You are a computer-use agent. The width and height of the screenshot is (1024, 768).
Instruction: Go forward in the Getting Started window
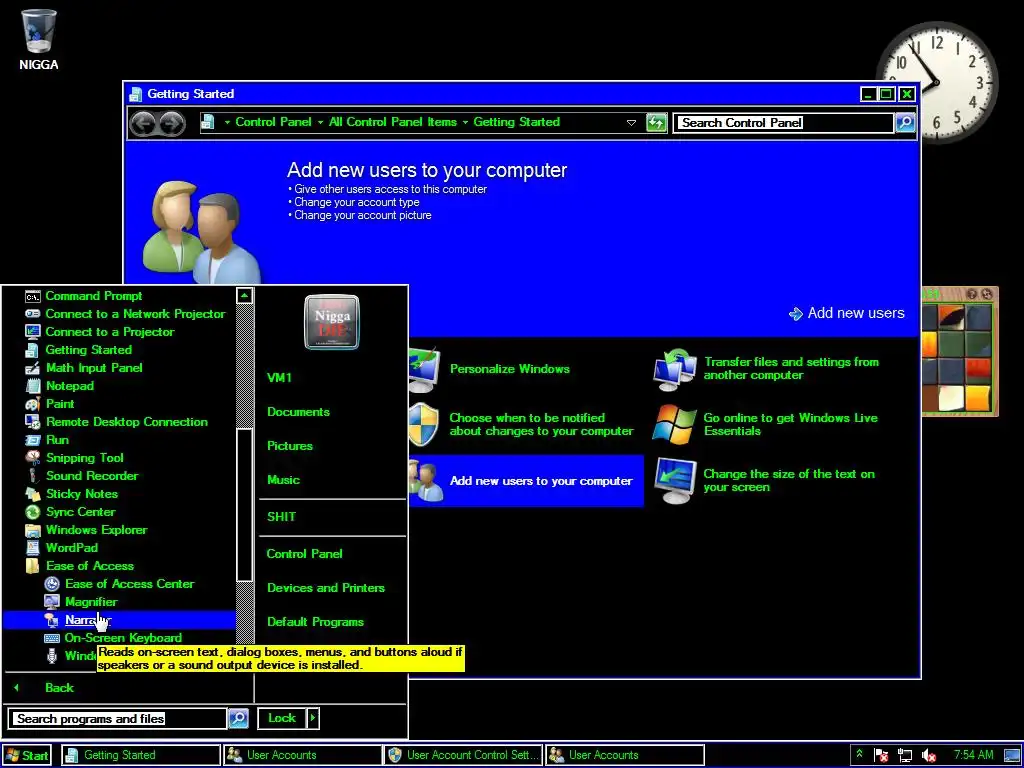[x=172, y=123]
